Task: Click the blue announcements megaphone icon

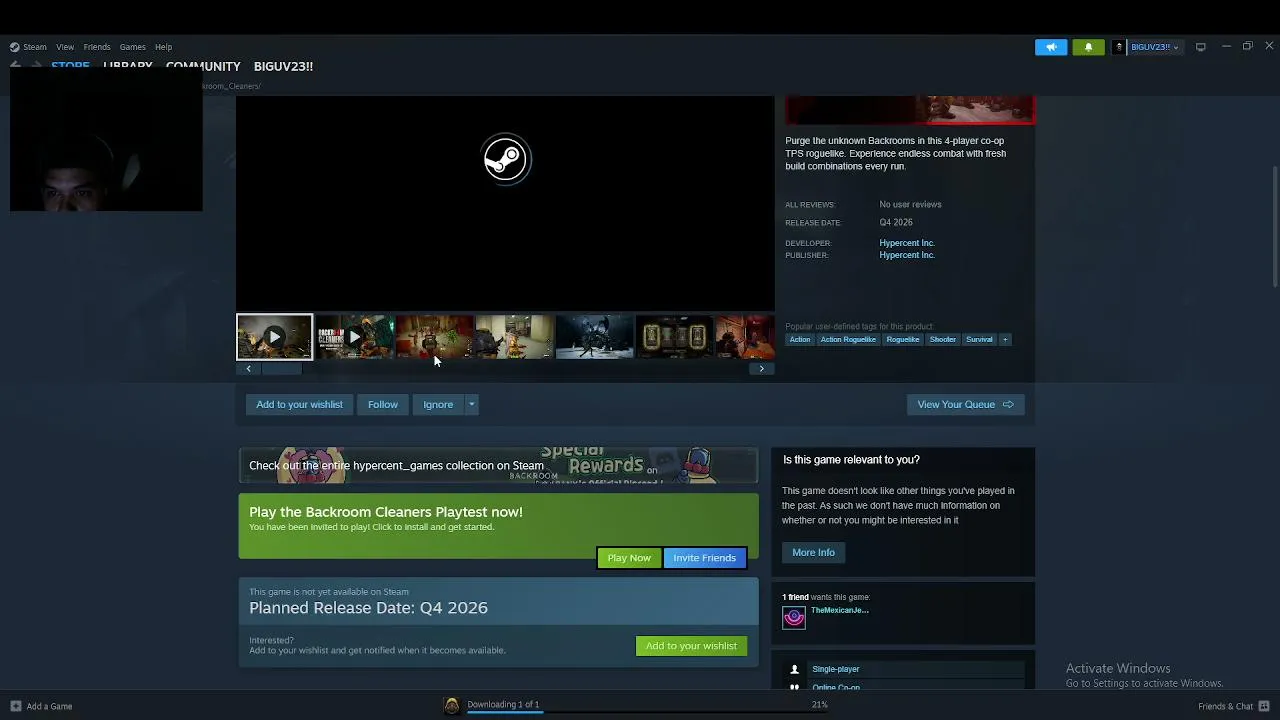Action: [x=1051, y=47]
